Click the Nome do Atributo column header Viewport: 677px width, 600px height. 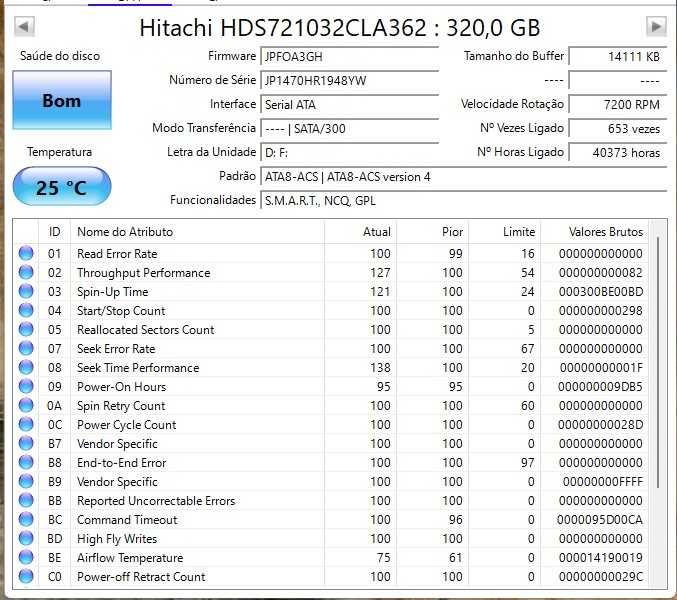point(197,232)
